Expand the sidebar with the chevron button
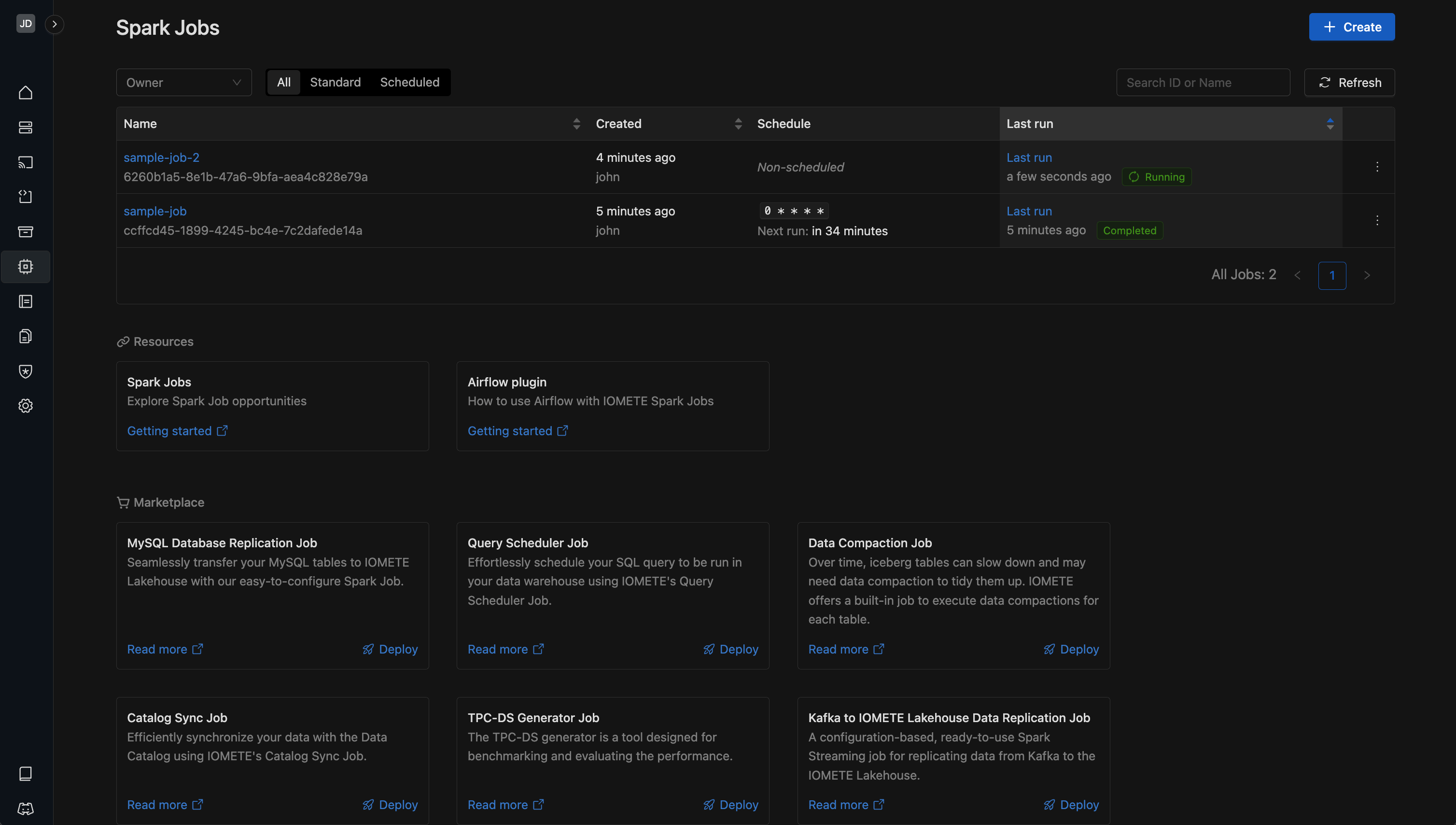Image resolution: width=1456 pixels, height=825 pixels. pyautogui.click(x=55, y=24)
